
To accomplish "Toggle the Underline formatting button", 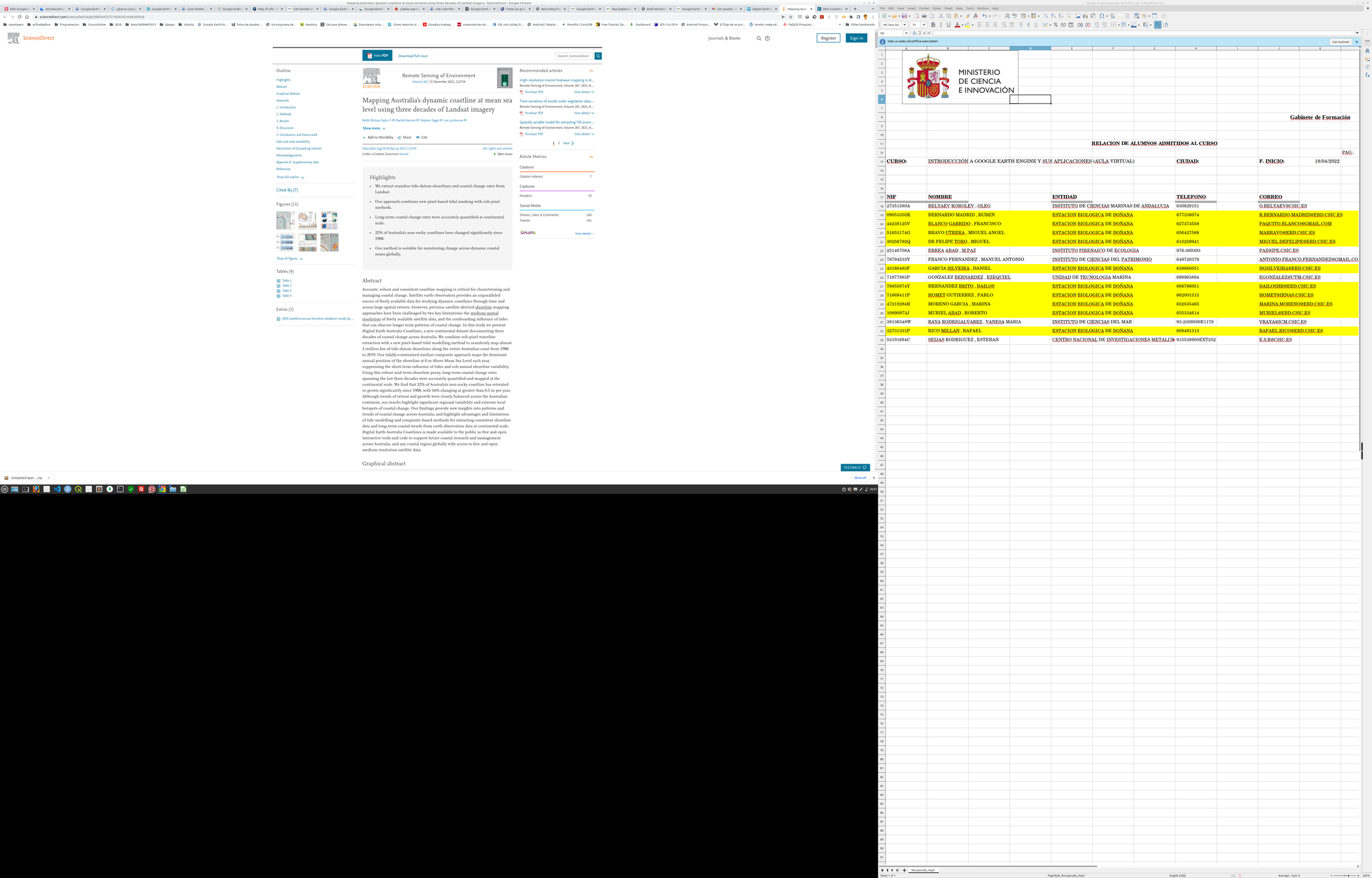I will [948, 25].
